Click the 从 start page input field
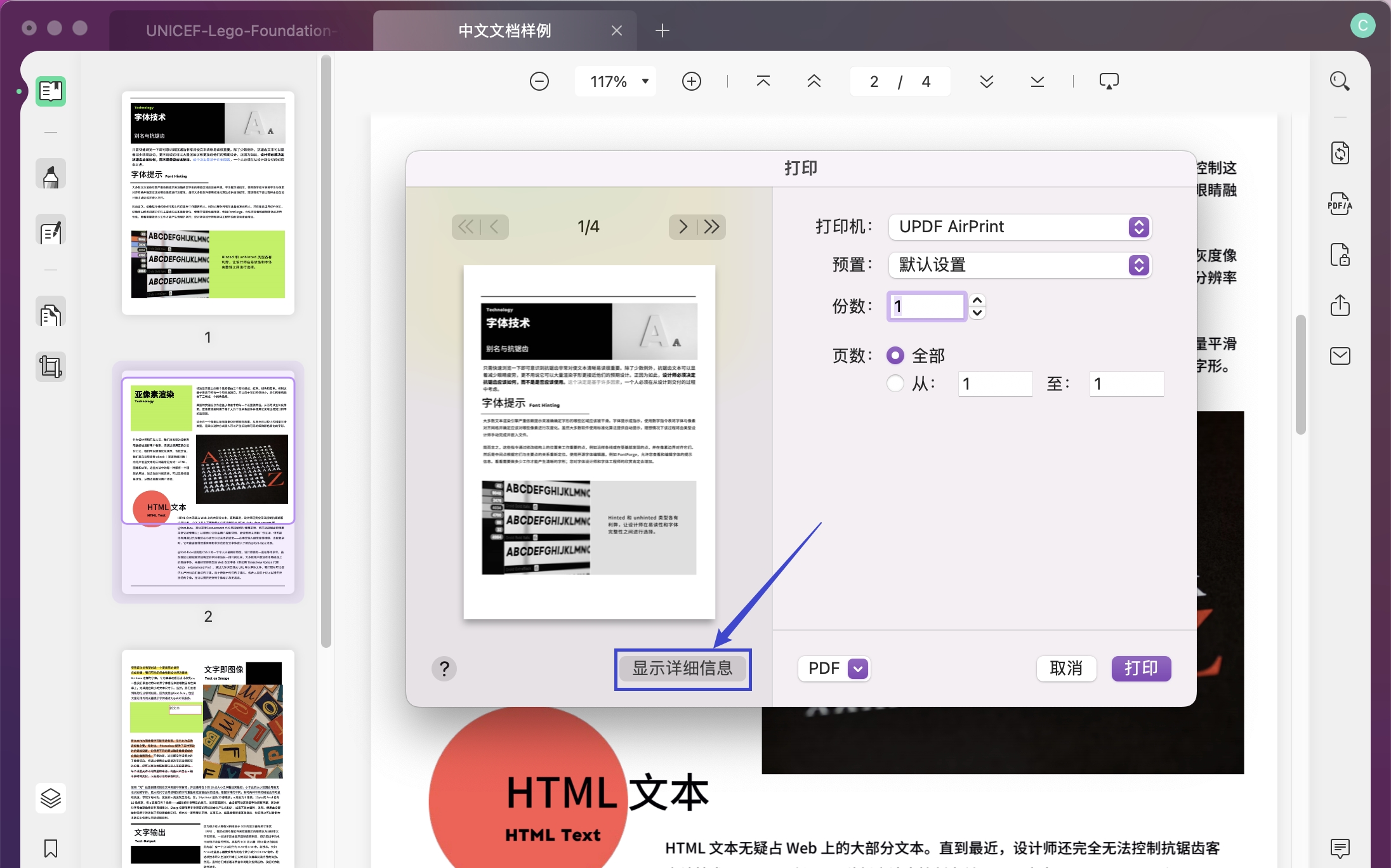Screen dimensions: 1391x868 pos(995,384)
